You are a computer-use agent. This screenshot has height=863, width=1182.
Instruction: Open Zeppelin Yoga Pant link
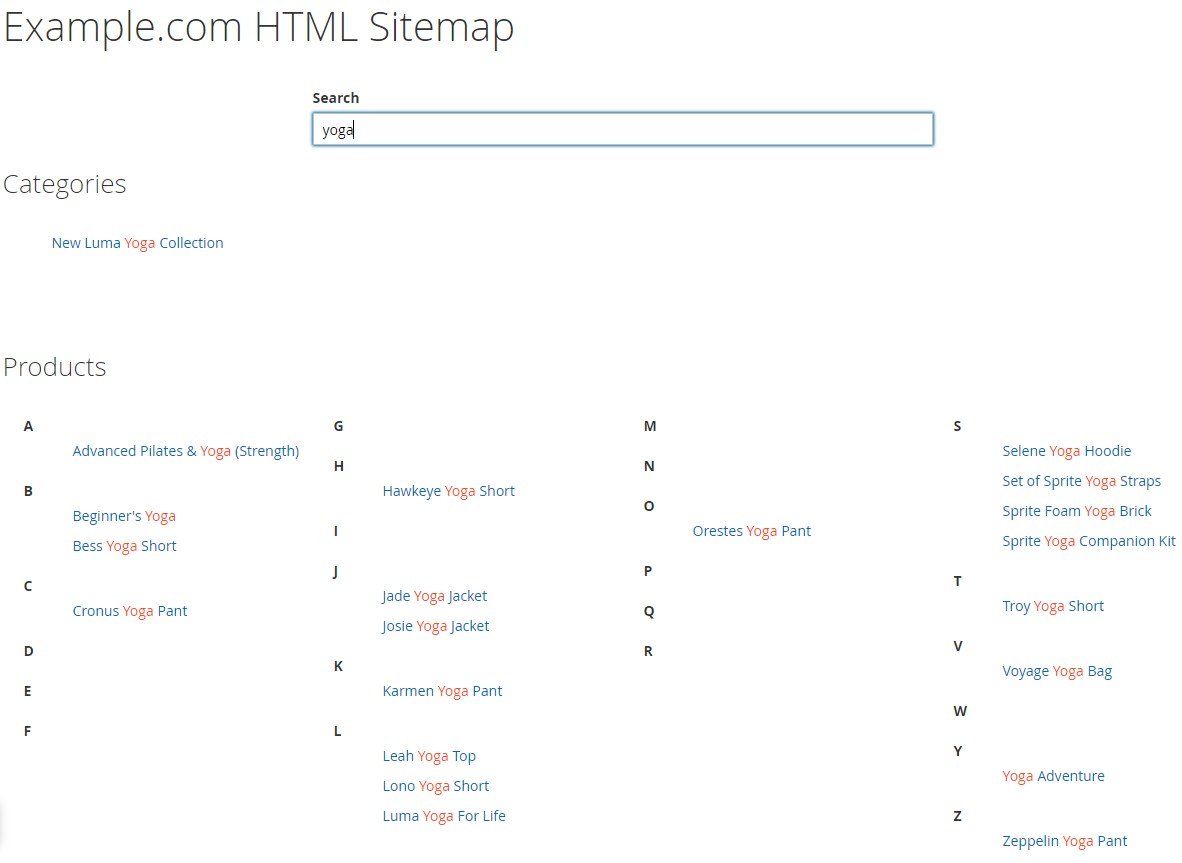(1064, 841)
